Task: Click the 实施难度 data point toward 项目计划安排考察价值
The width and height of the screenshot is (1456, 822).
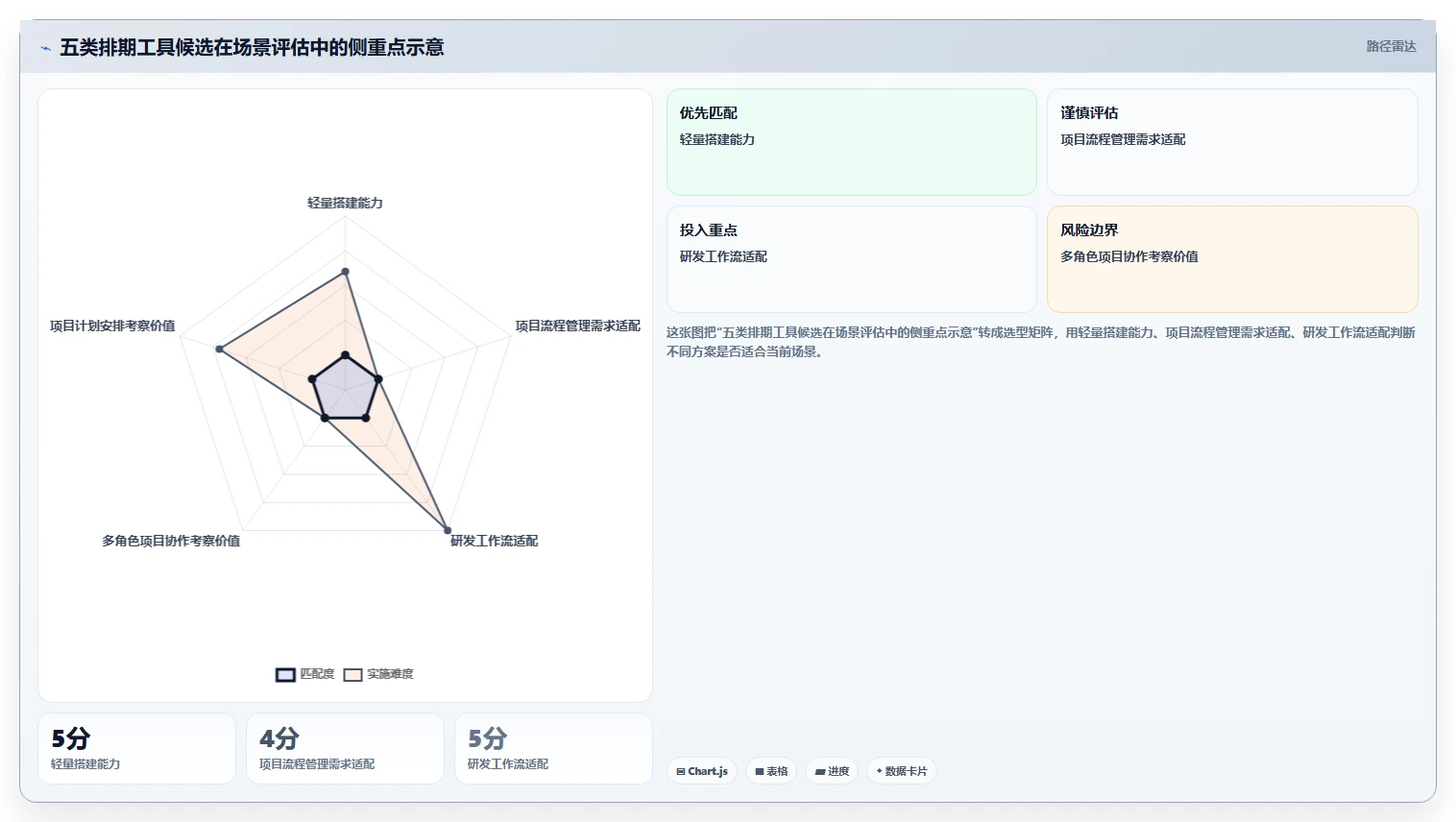Action: tap(220, 349)
